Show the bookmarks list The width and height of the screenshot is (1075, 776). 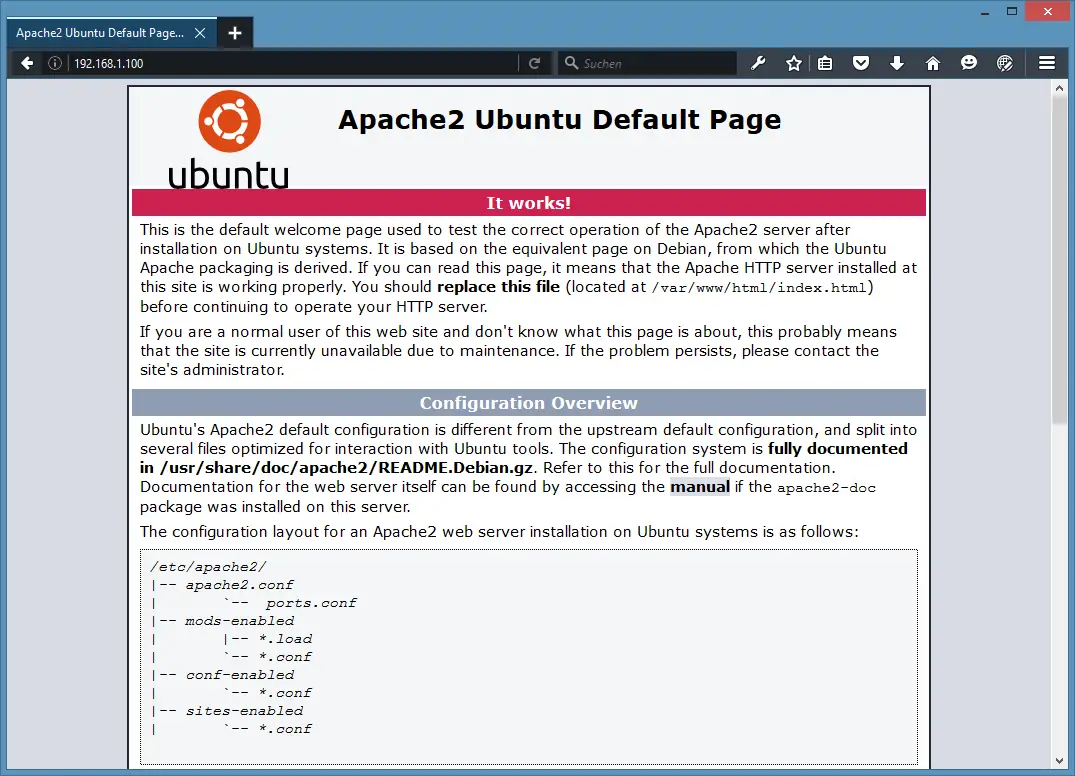[x=825, y=64]
